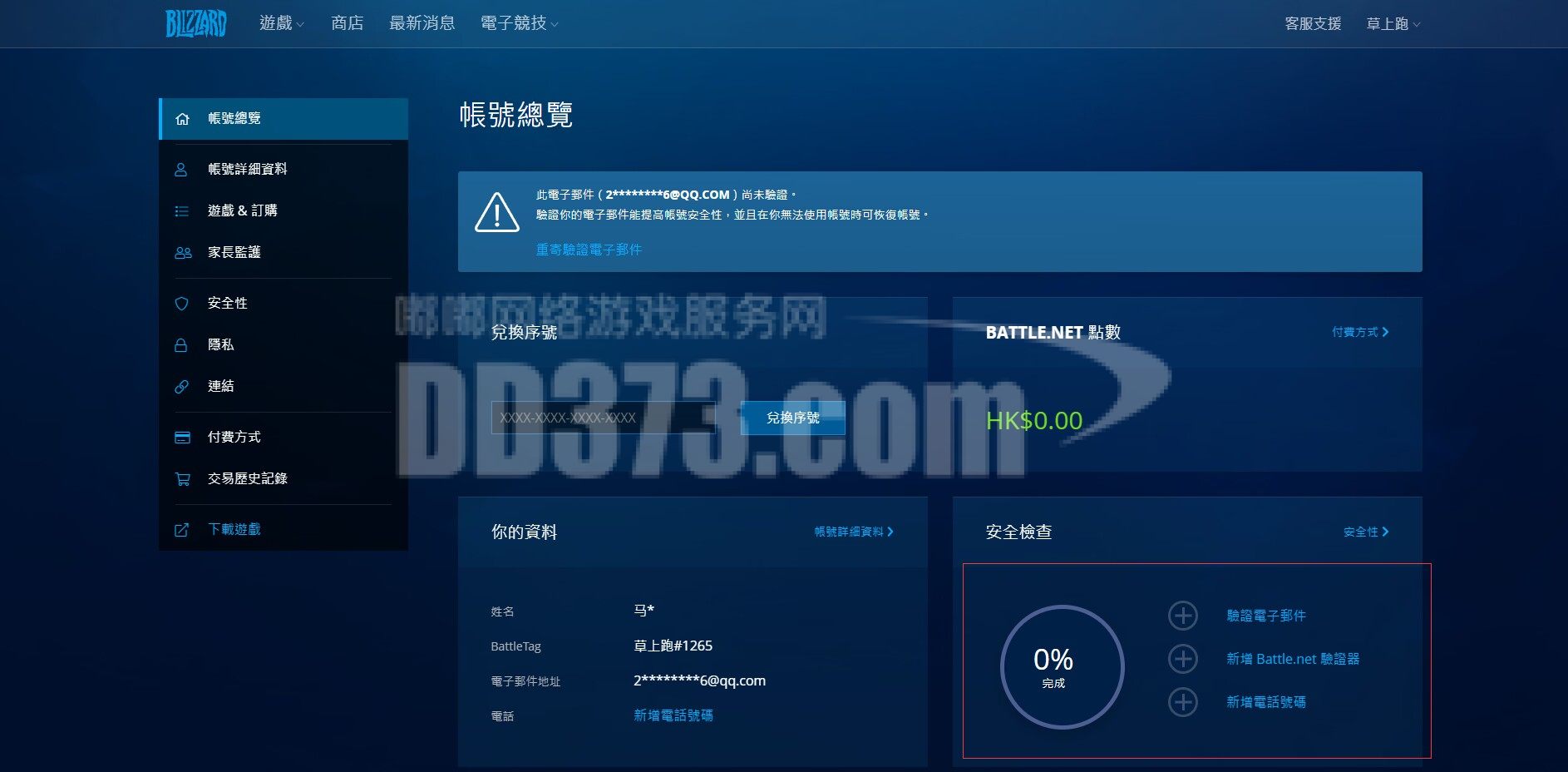This screenshot has height=772, width=1568.
Task: Focus the XXXX-XXXX-XXXX-XXXX code input field
Action: (604, 418)
